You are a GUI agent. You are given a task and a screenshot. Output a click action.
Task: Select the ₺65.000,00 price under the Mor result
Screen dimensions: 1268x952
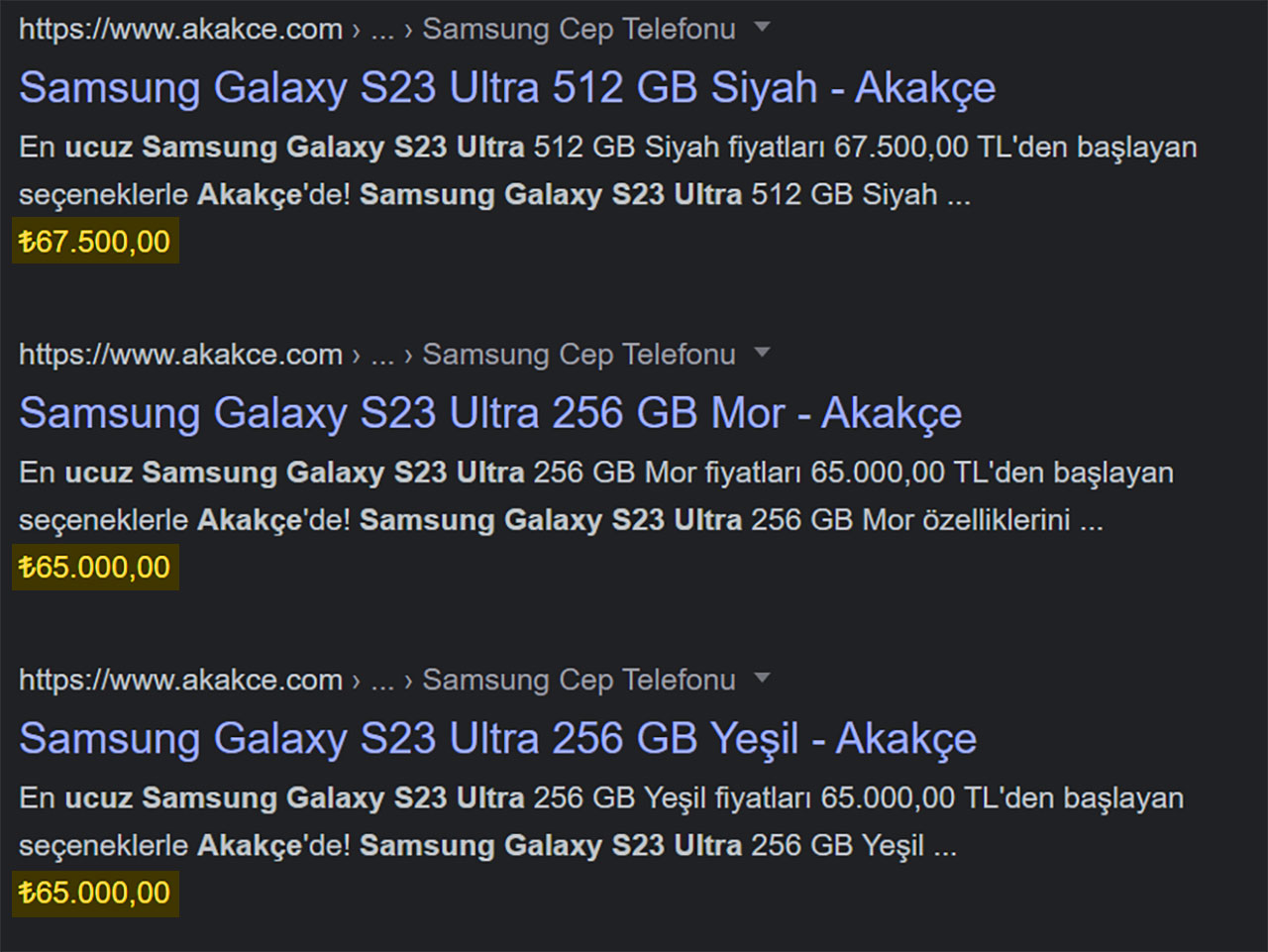pos(95,568)
